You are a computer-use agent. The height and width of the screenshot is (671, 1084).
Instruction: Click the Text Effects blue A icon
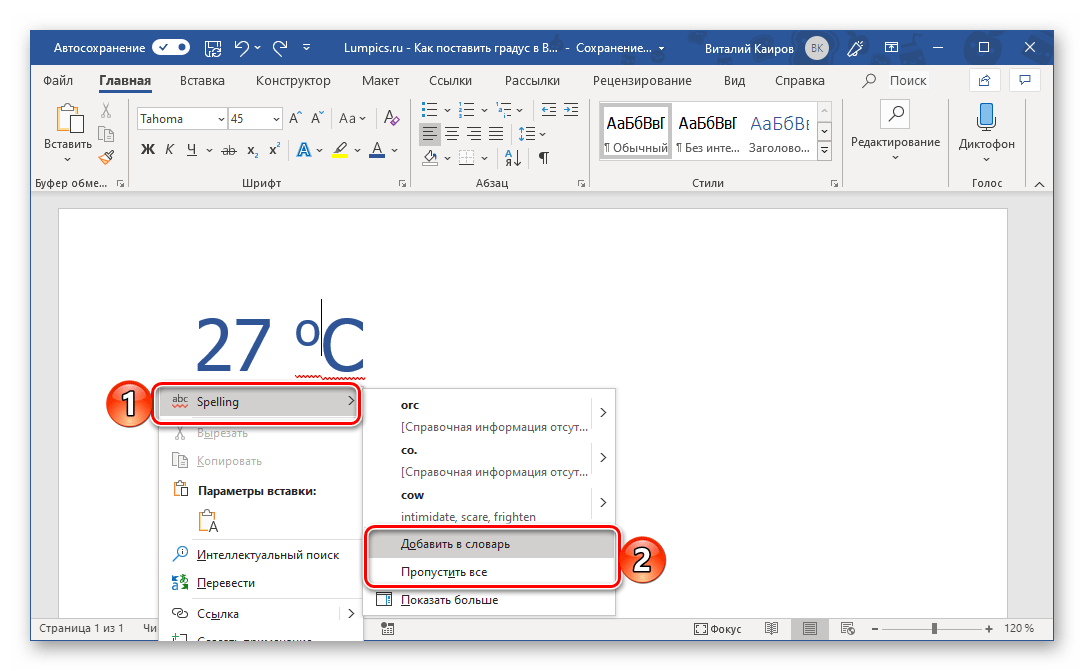click(x=303, y=149)
